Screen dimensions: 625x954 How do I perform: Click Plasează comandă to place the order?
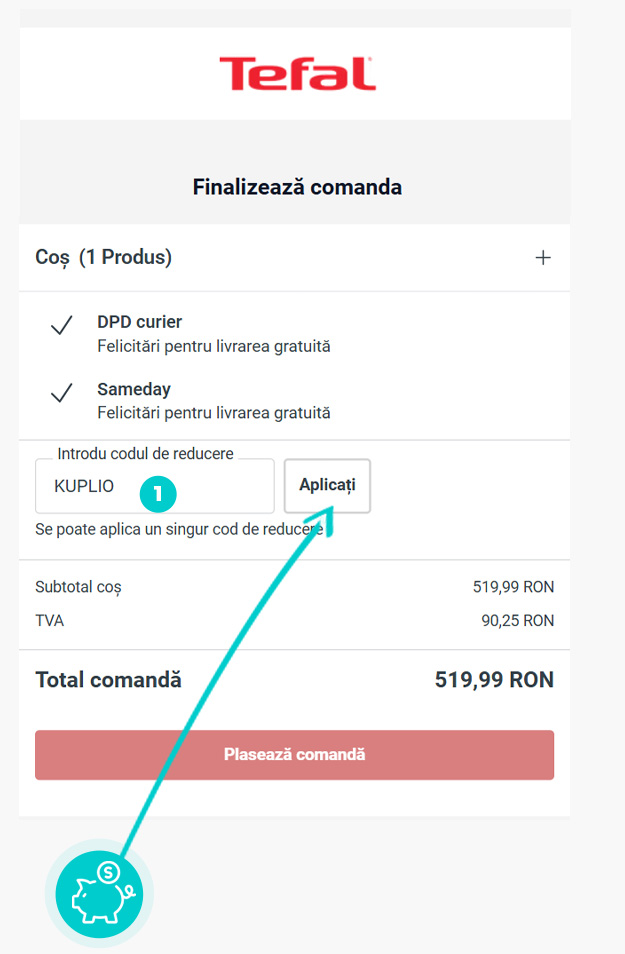pos(296,755)
